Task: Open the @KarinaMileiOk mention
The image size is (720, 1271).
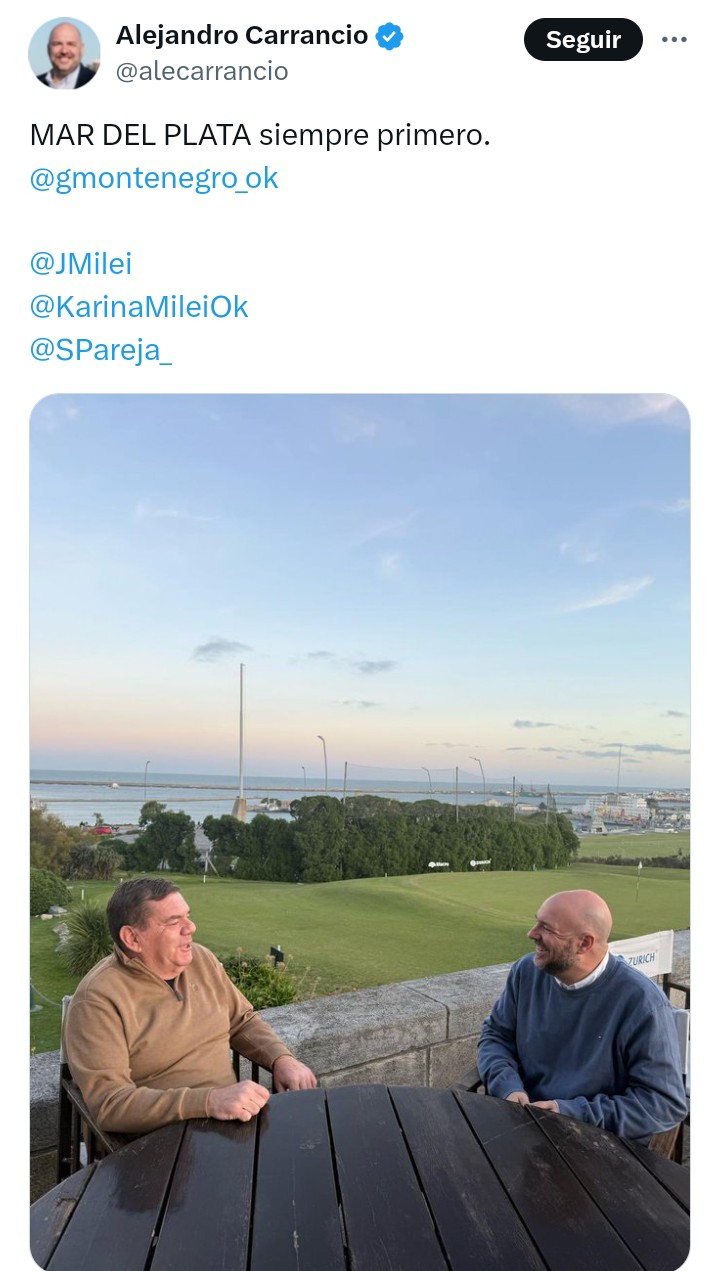Action: 139,306
